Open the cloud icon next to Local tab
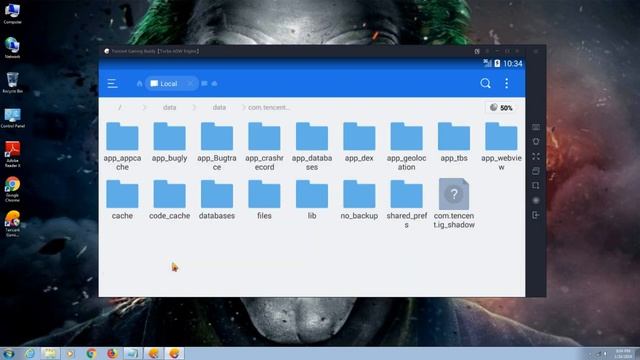The image size is (640, 360). [x=214, y=83]
